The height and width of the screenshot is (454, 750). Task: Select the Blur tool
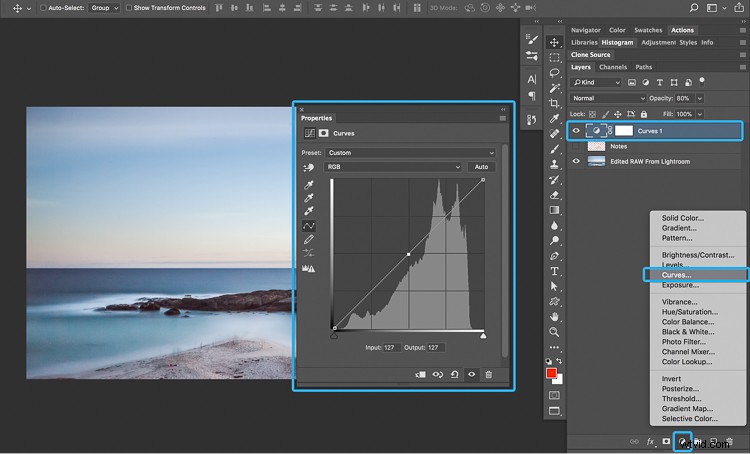(554, 225)
